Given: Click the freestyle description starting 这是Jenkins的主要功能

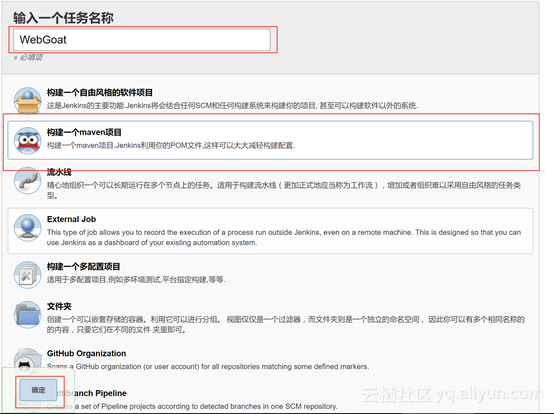Looking at the screenshot, I should pos(232,105).
